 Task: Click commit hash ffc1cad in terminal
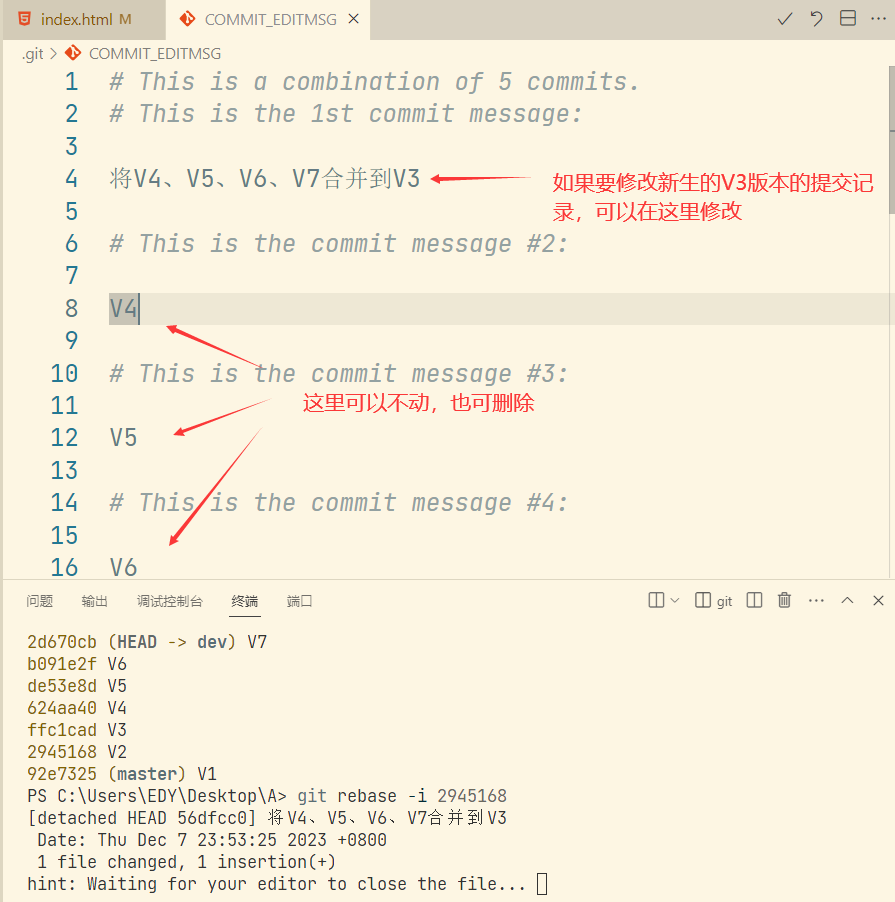(62, 729)
